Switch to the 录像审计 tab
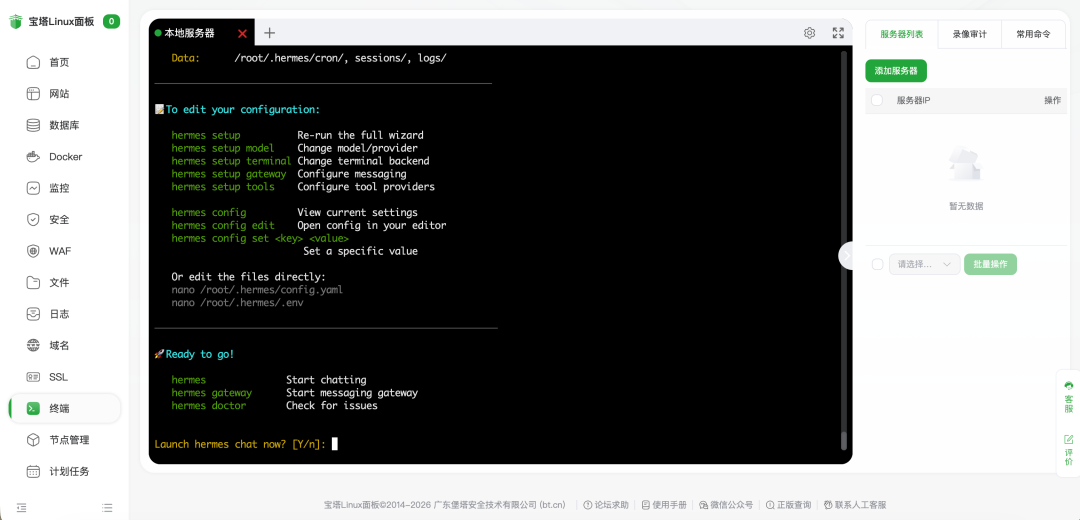1080x520 pixels. [x=969, y=34]
